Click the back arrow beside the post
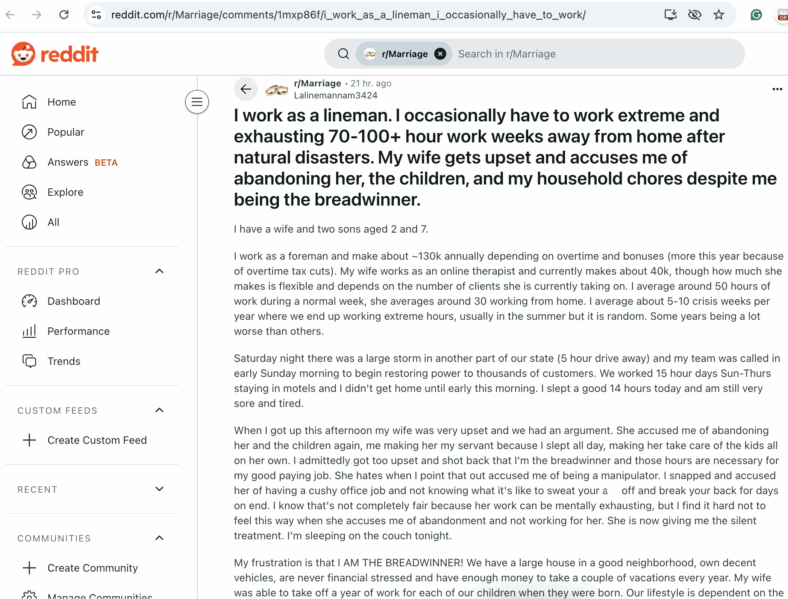788x599 pixels. pos(246,89)
